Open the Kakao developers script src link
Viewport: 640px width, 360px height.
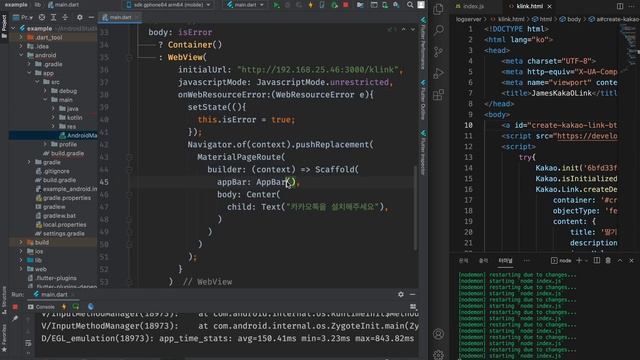point(587,136)
